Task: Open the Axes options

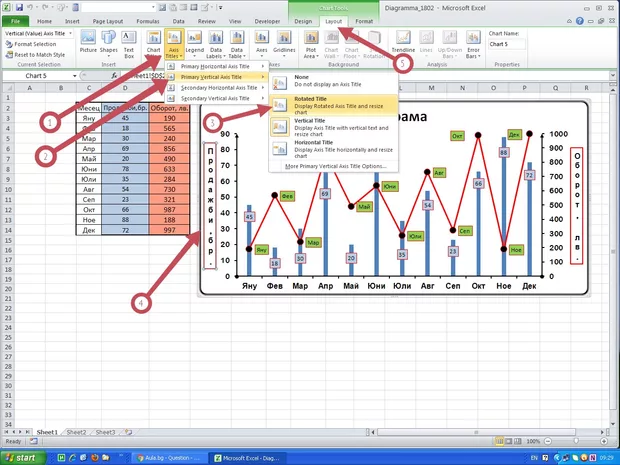Action: coord(262,43)
